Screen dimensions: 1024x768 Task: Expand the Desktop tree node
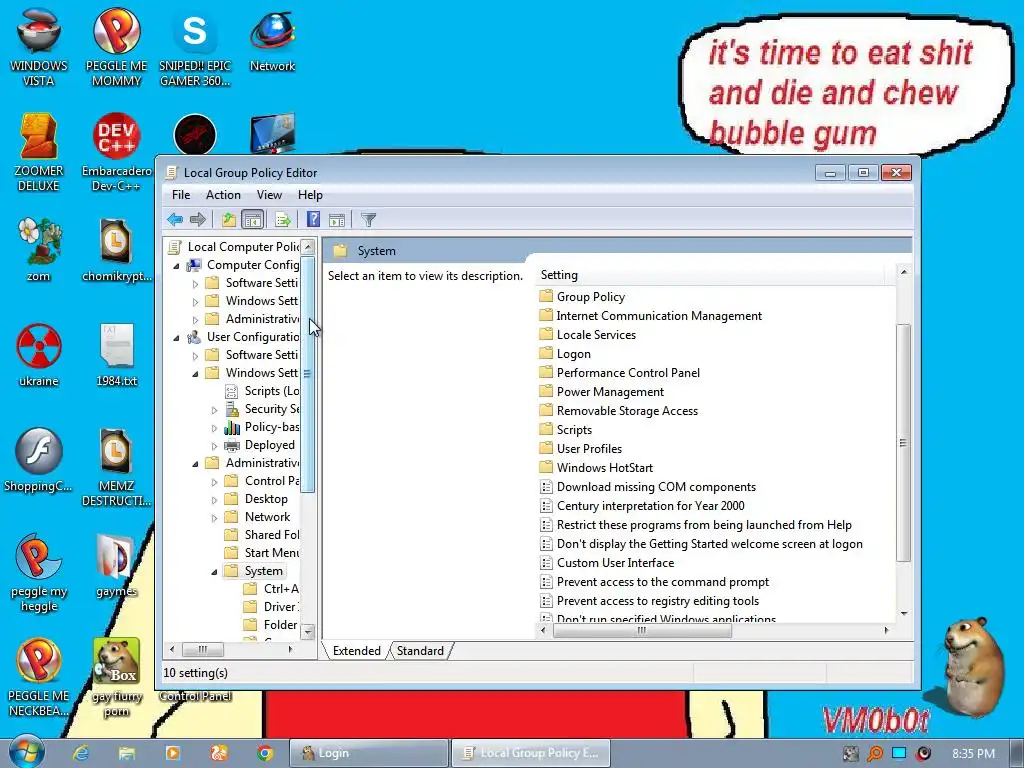(214, 500)
